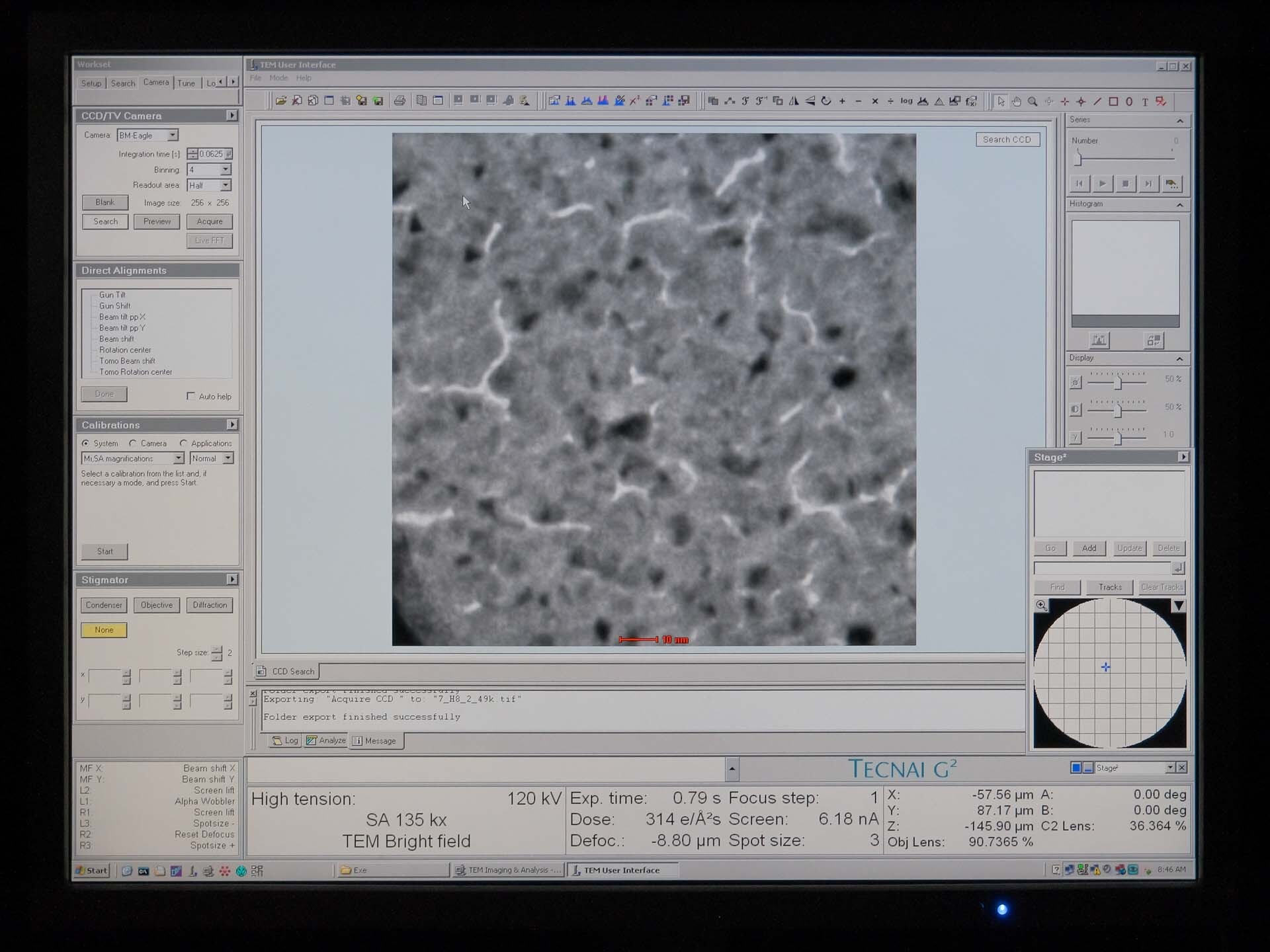The width and height of the screenshot is (1270, 952).
Task: Expand the CCD/TV Camera panel flap-out arrow
Action: tap(232, 116)
